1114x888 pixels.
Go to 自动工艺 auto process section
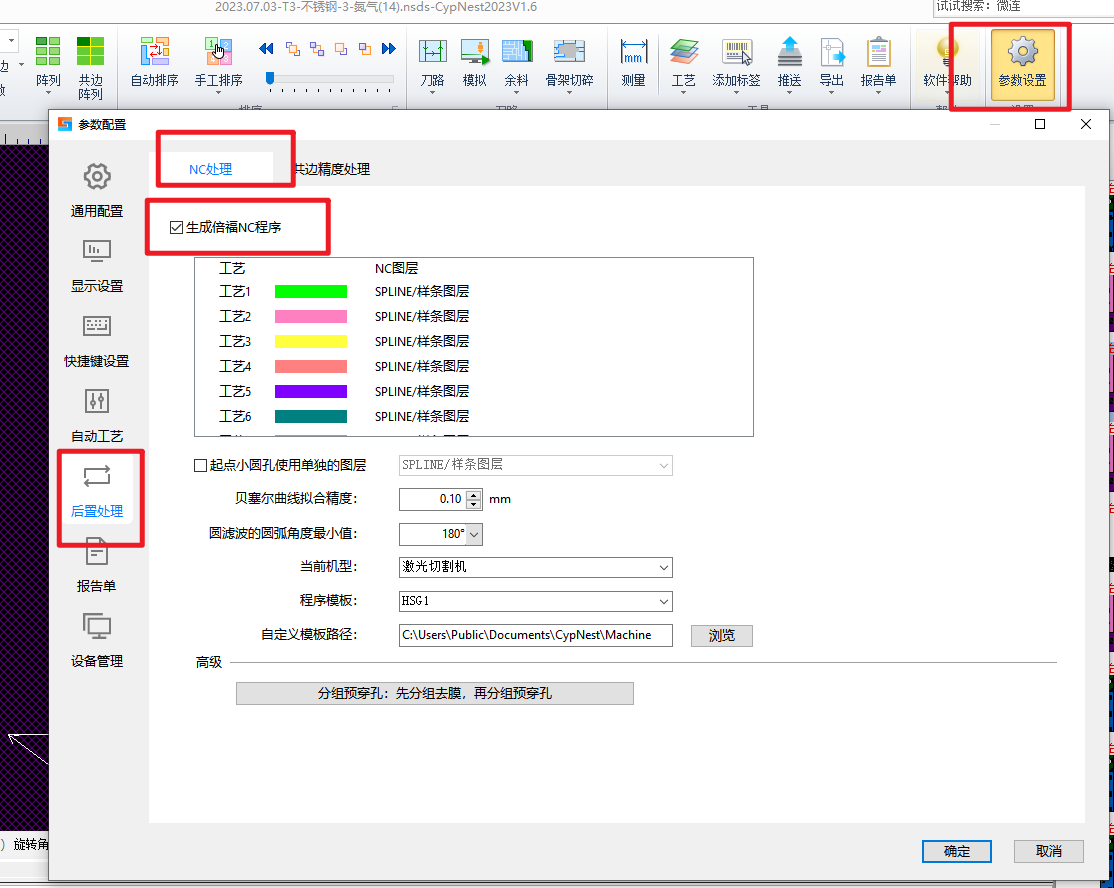97,416
